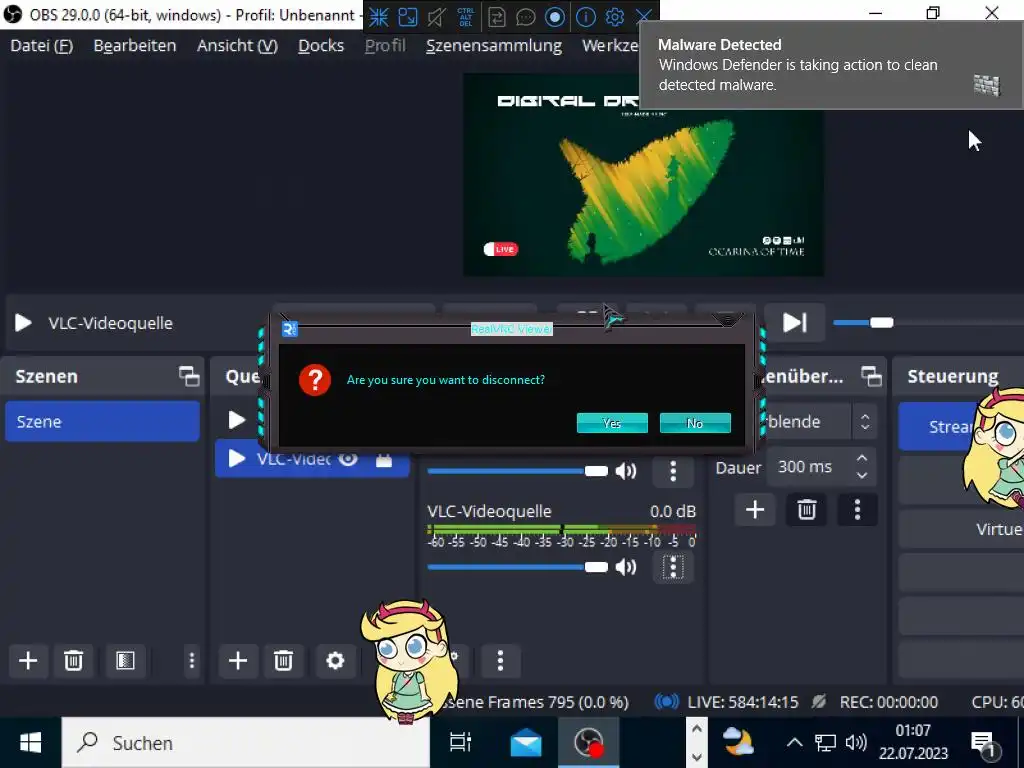Viewport: 1024px width, 768px height.
Task: Pop out the Szenenüberblendung dock
Action: click(x=871, y=376)
